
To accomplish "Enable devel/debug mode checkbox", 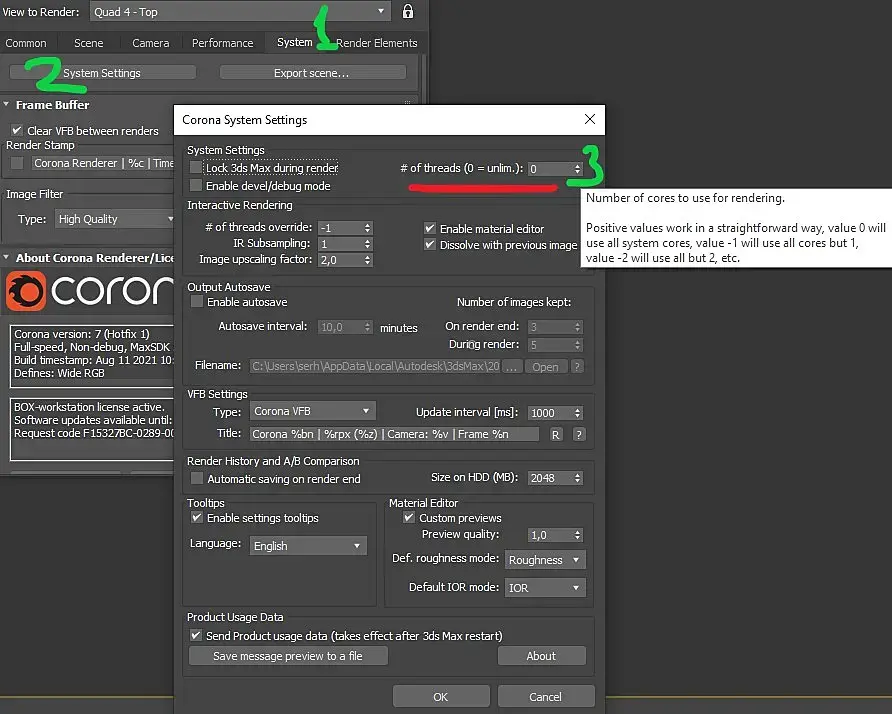I will coord(196,185).
